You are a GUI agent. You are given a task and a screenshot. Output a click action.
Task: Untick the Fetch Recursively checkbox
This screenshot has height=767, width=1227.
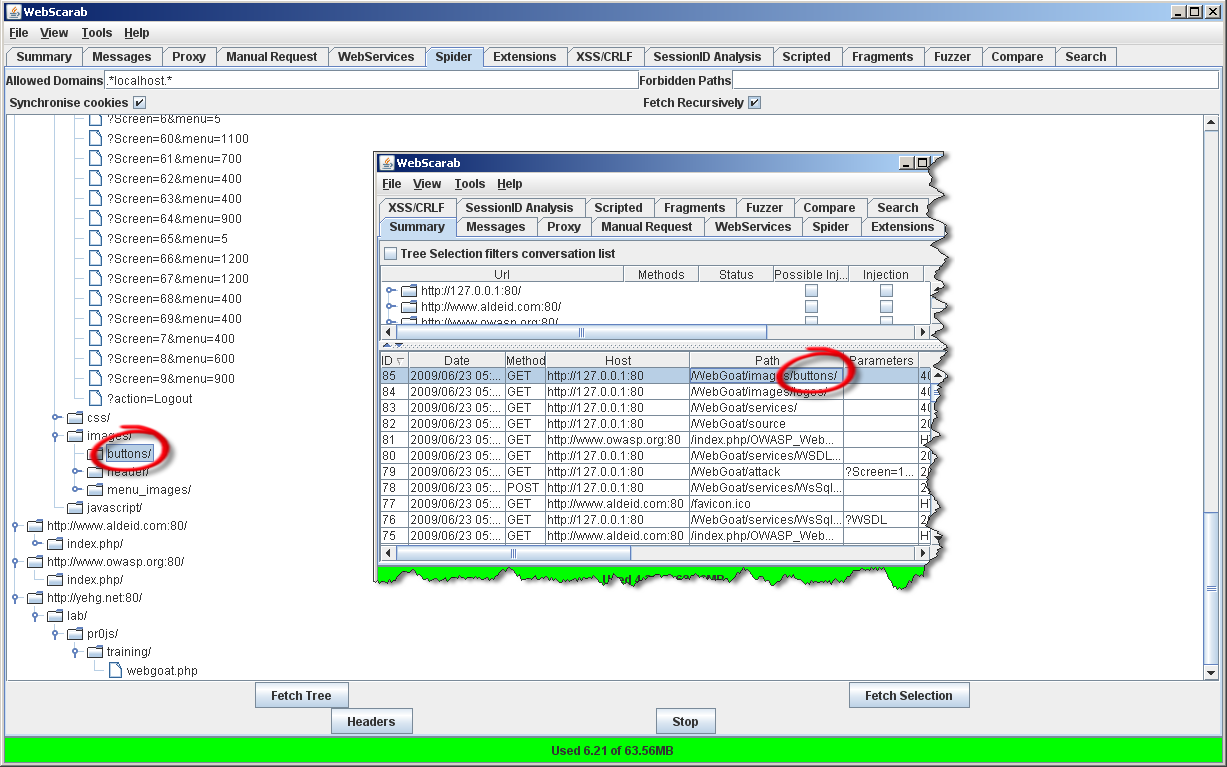755,103
